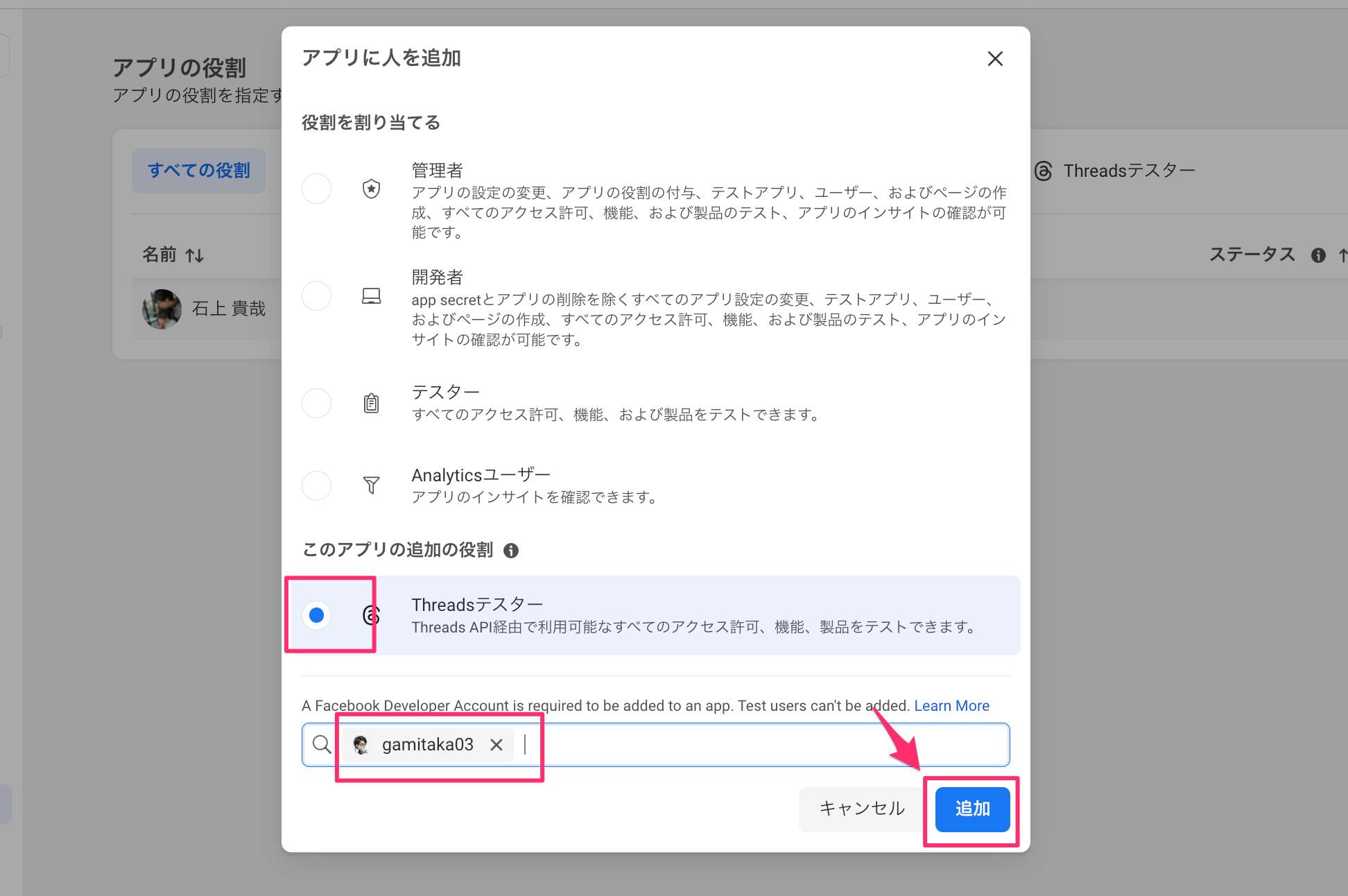Select the 管理者 radio button
The image size is (1348, 896).
pos(317,189)
